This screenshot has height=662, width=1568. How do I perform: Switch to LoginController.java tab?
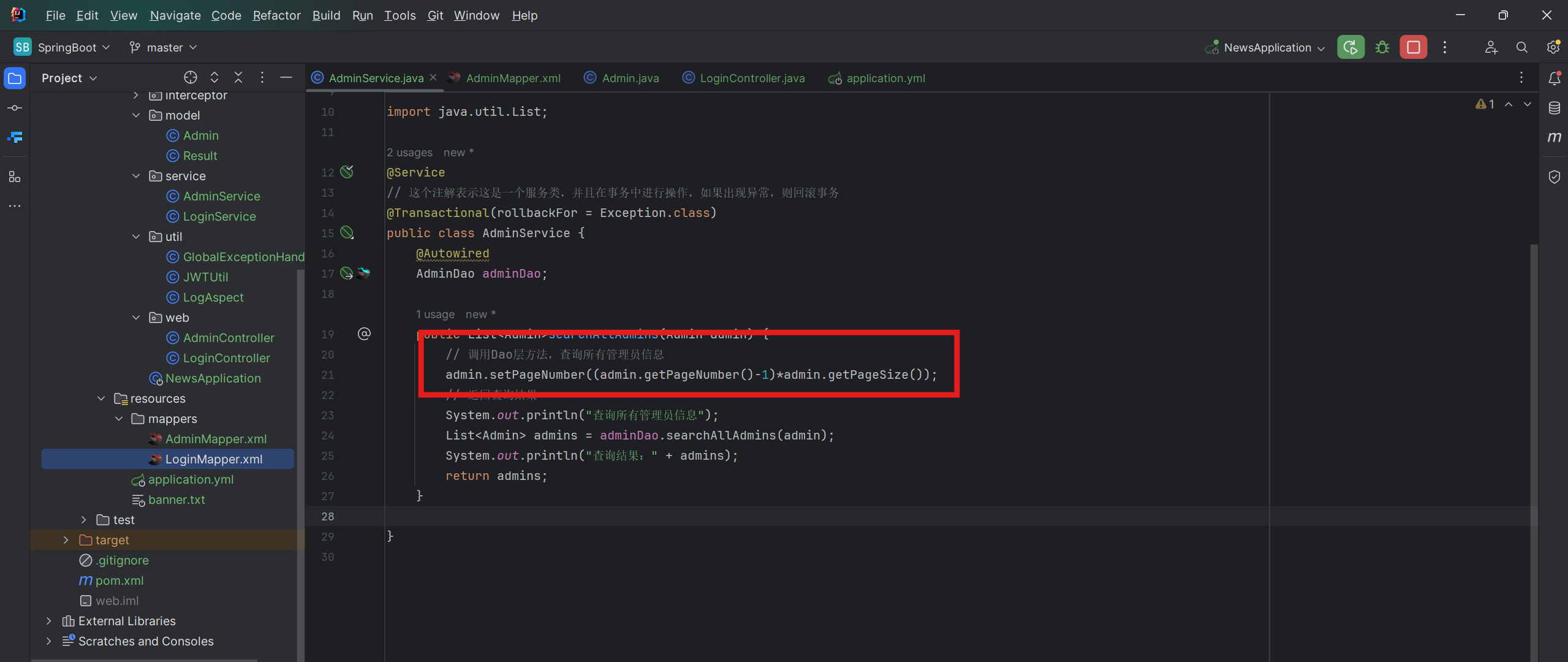tap(752, 78)
